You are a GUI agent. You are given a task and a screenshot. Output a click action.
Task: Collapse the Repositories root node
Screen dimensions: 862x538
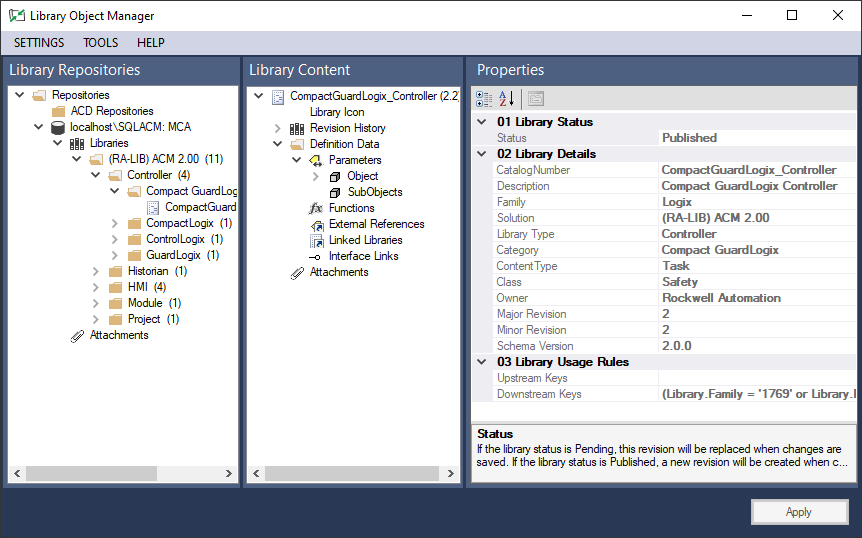coord(20,95)
